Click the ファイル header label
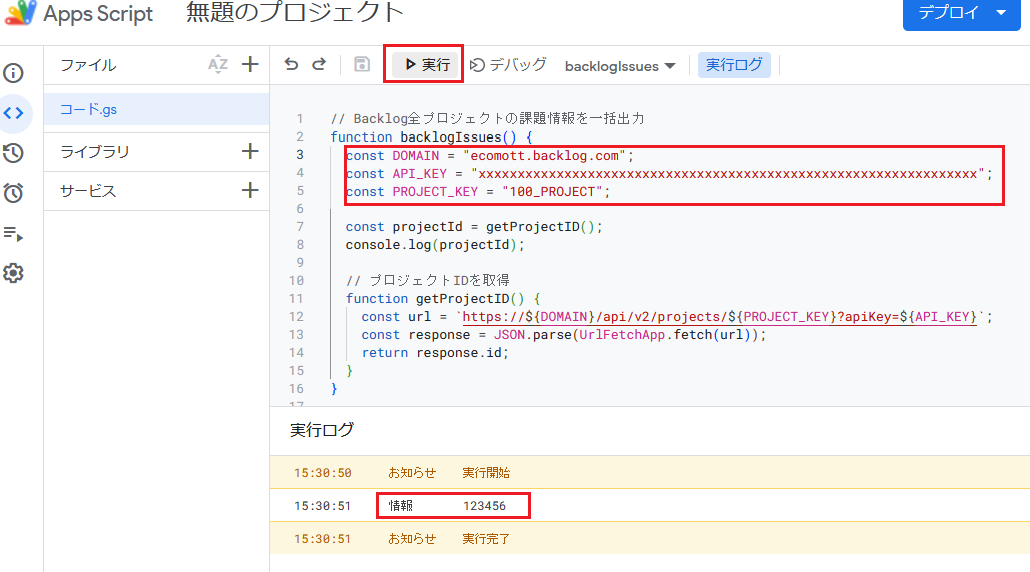This screenshot has width=1030, height=572. 88,65
